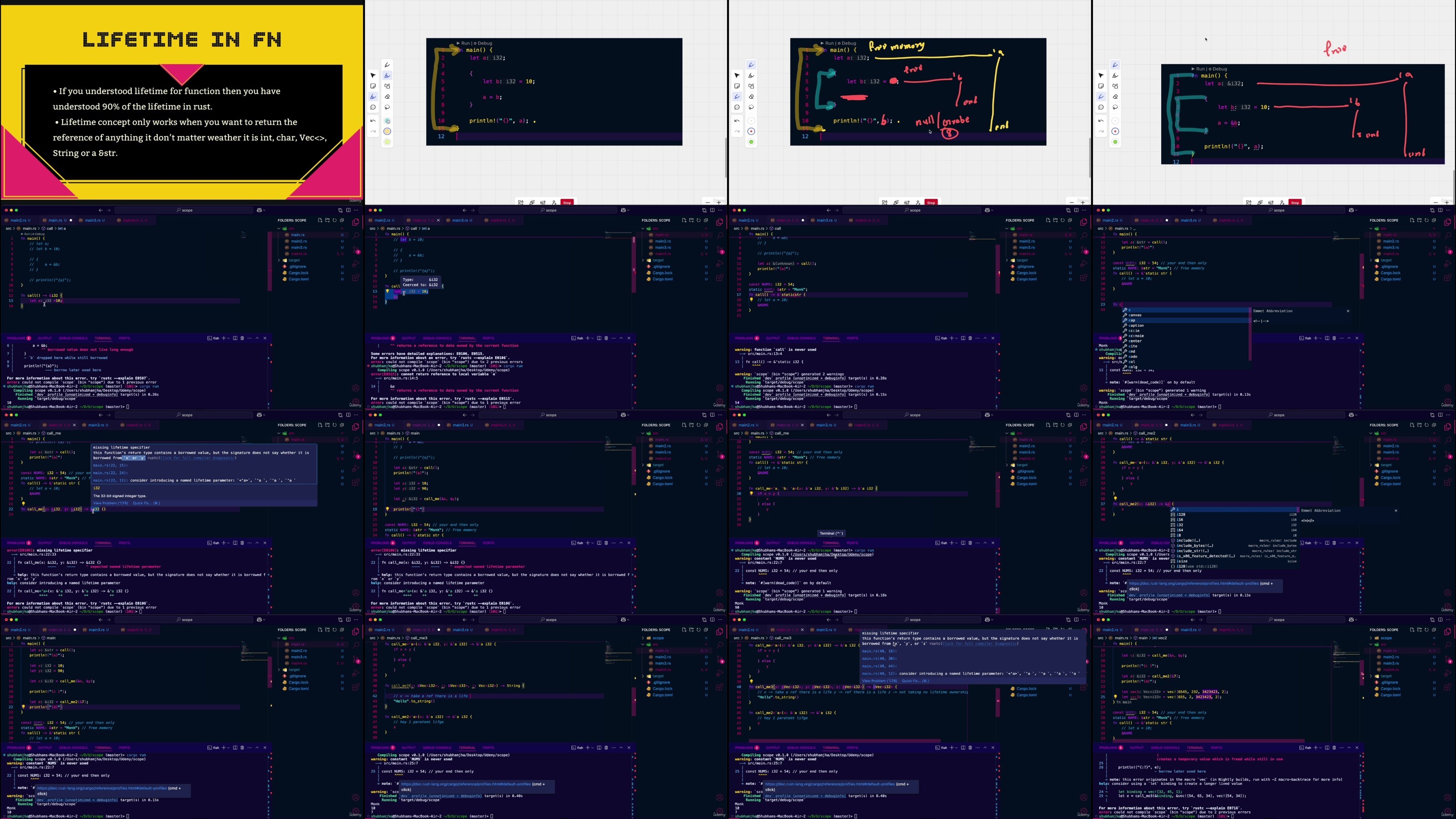Click 'View Problem' in '32-bit signed integer' tooltip
The height and width of the screenshot is (819, 1456).
point(111,503)
